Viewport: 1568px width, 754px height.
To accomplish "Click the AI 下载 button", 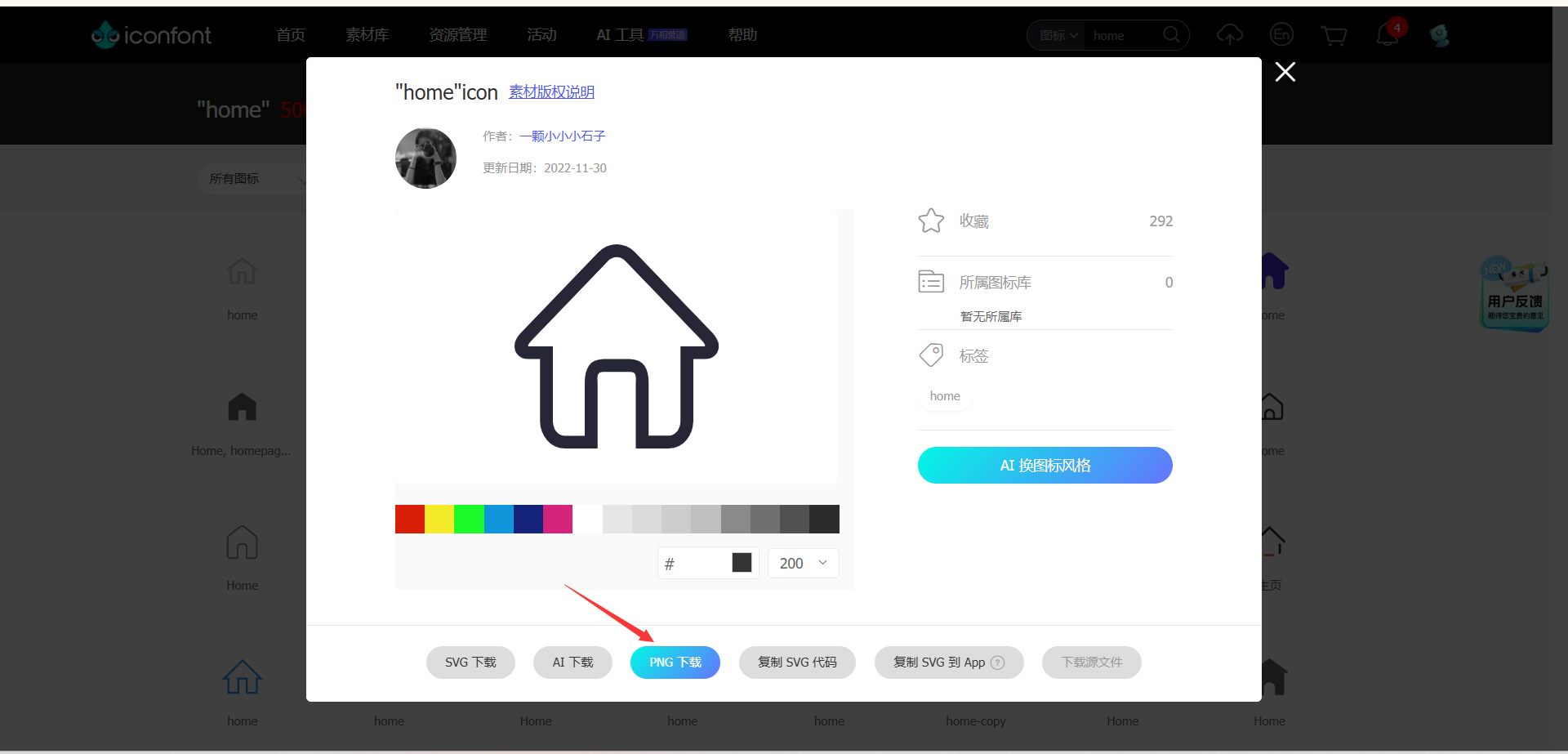I will pos(572,663).
